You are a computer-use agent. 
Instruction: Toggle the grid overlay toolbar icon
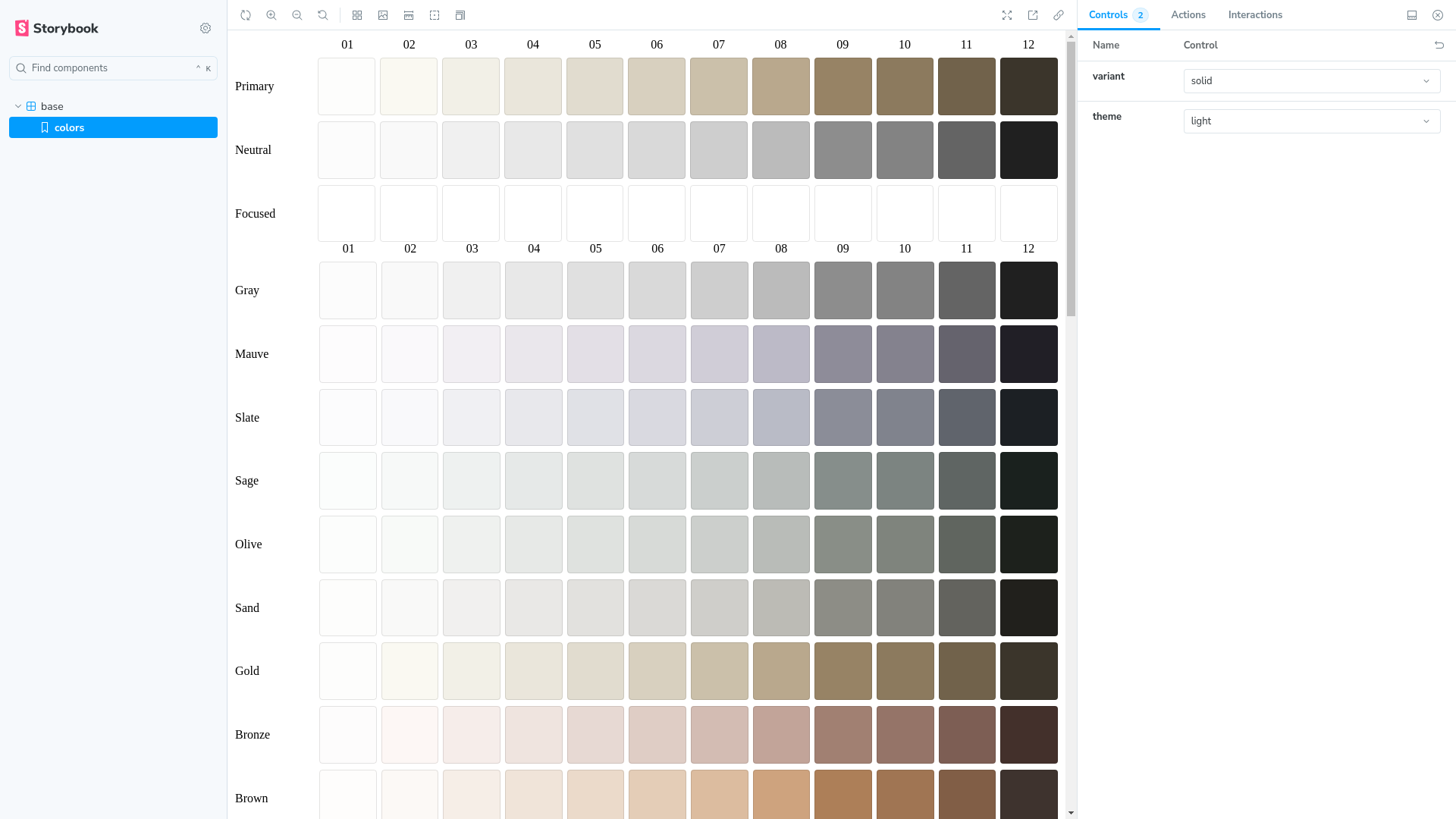click(x=357, y=15)
